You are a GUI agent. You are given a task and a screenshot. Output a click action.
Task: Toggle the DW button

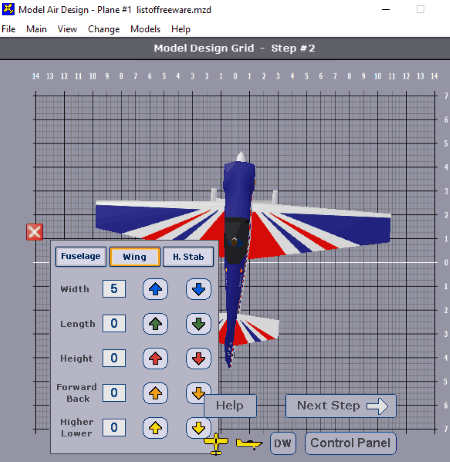[x=283, y=443]
